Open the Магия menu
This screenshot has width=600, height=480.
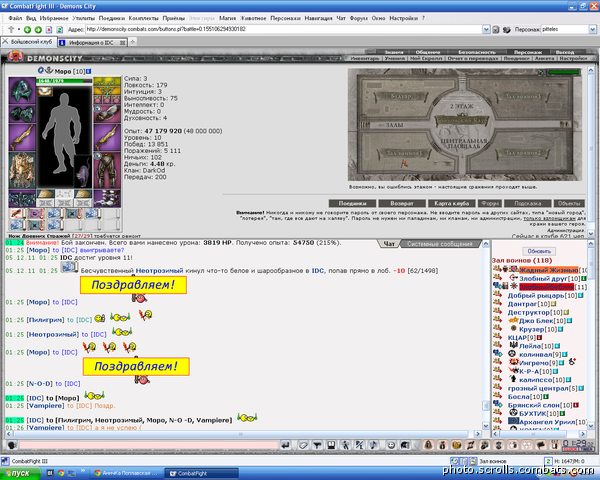click(x=227, y=18)
